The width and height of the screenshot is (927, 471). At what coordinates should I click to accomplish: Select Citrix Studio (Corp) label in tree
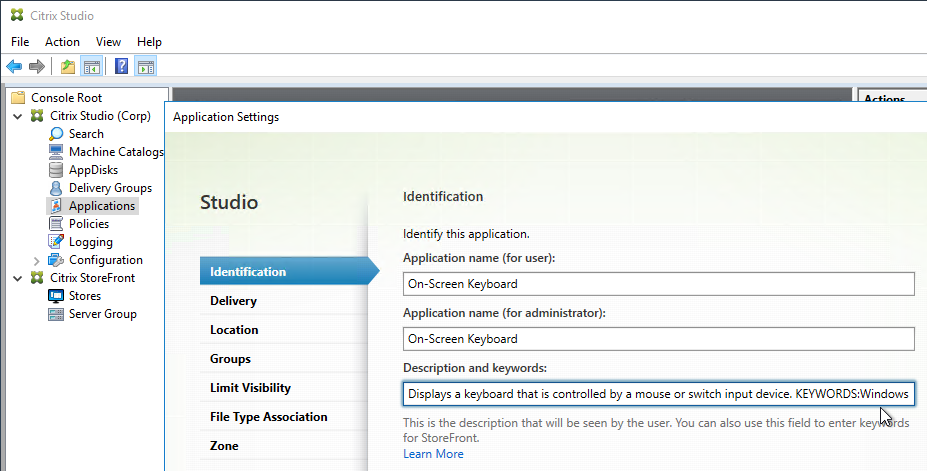(x=101, y=116)
